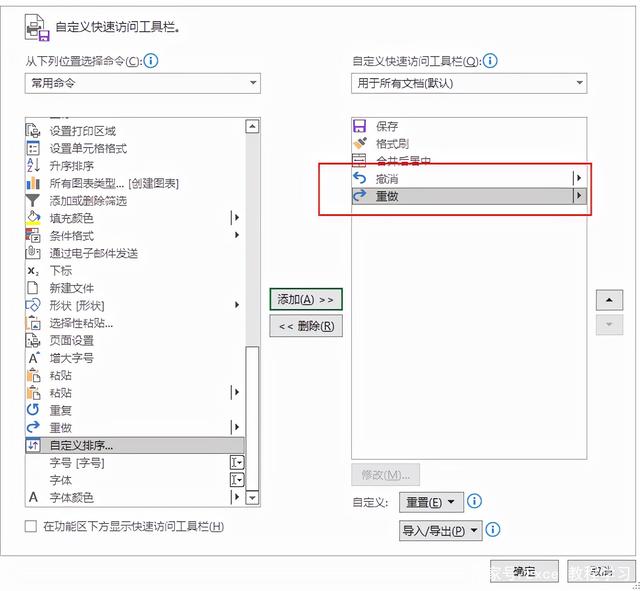Click the funnel icon for 添加或删除筛选
The height and width of the screenshot is (591, 640).
point(33,200)
